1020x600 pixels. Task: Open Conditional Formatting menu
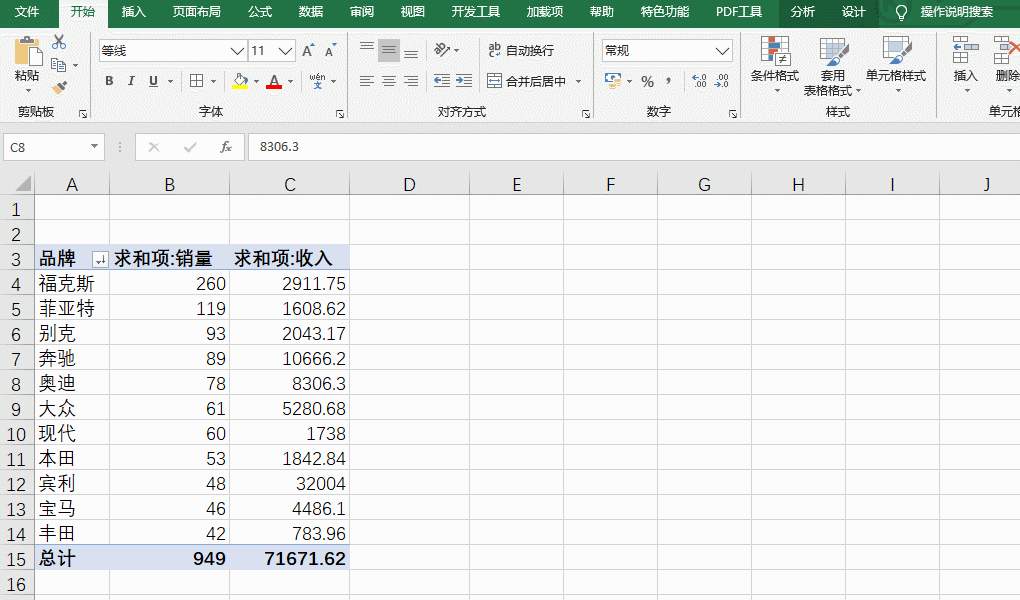[775, 64]
